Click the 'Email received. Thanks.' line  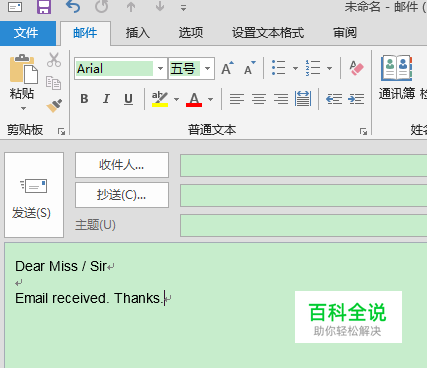click(88, 298)
